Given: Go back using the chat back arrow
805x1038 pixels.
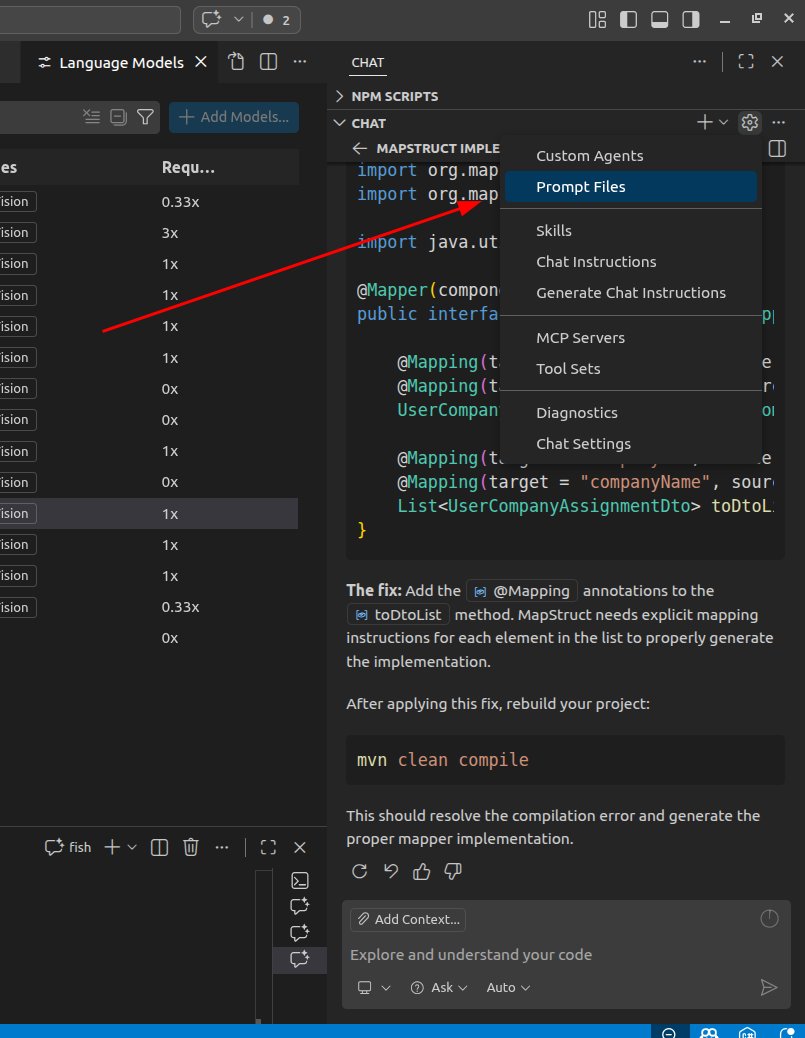Looking at the screenshot, I should (x=360, y=148).
